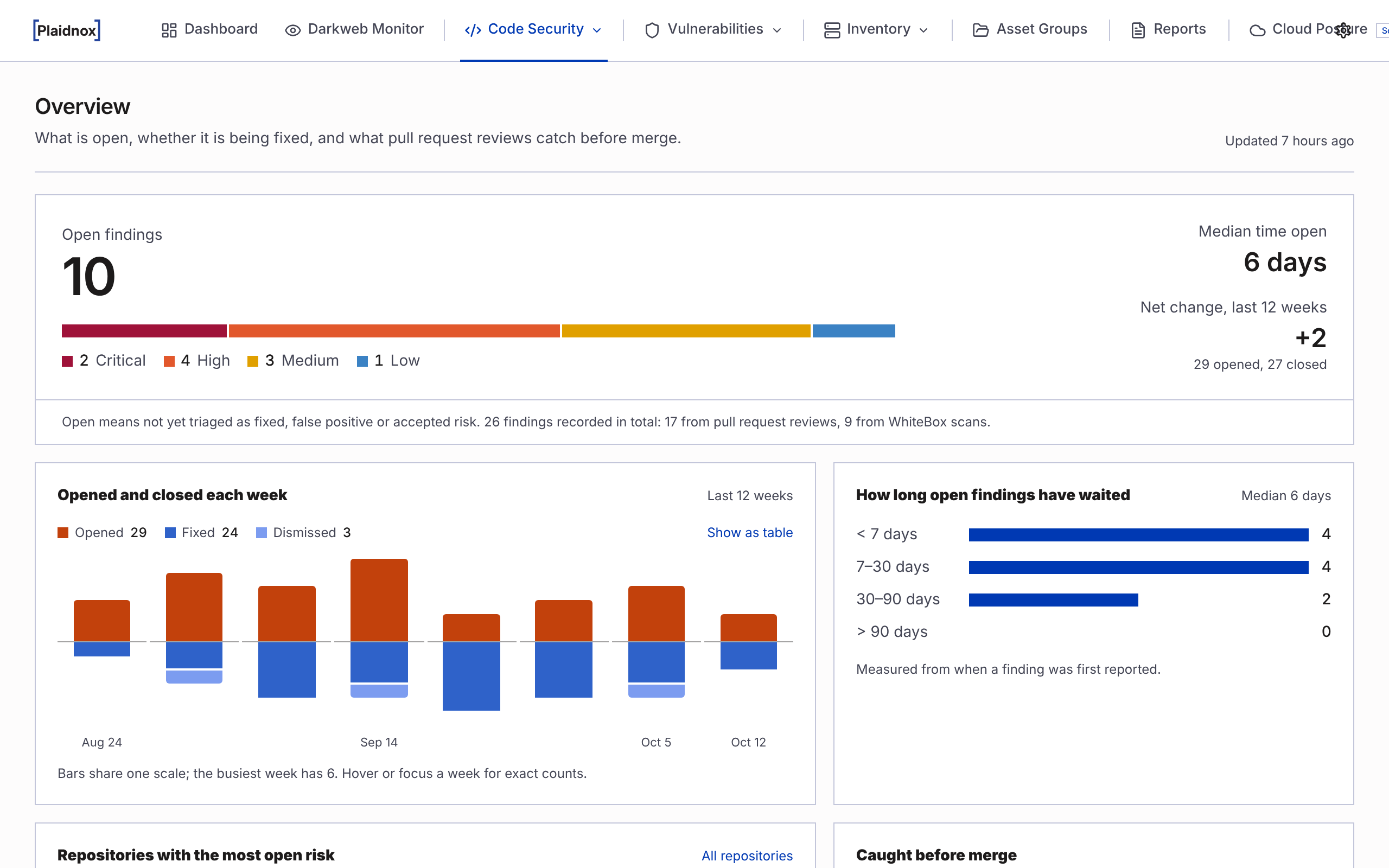
Task: Click the Medium segment of severity bar
Action: click(x=686, y=331)
